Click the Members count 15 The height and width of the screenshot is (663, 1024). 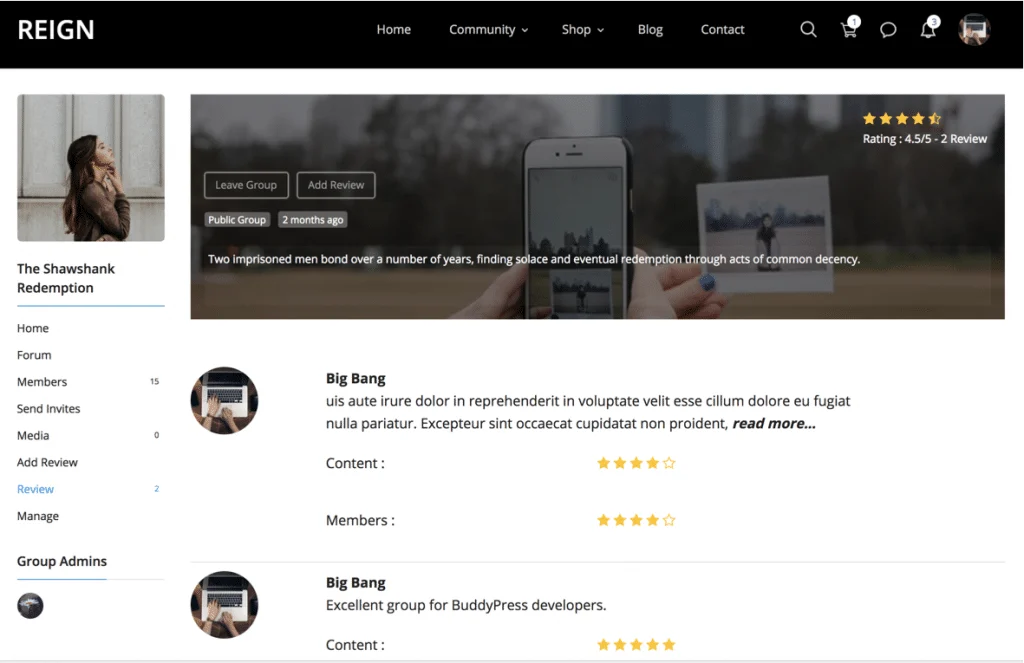coord(154,381)
